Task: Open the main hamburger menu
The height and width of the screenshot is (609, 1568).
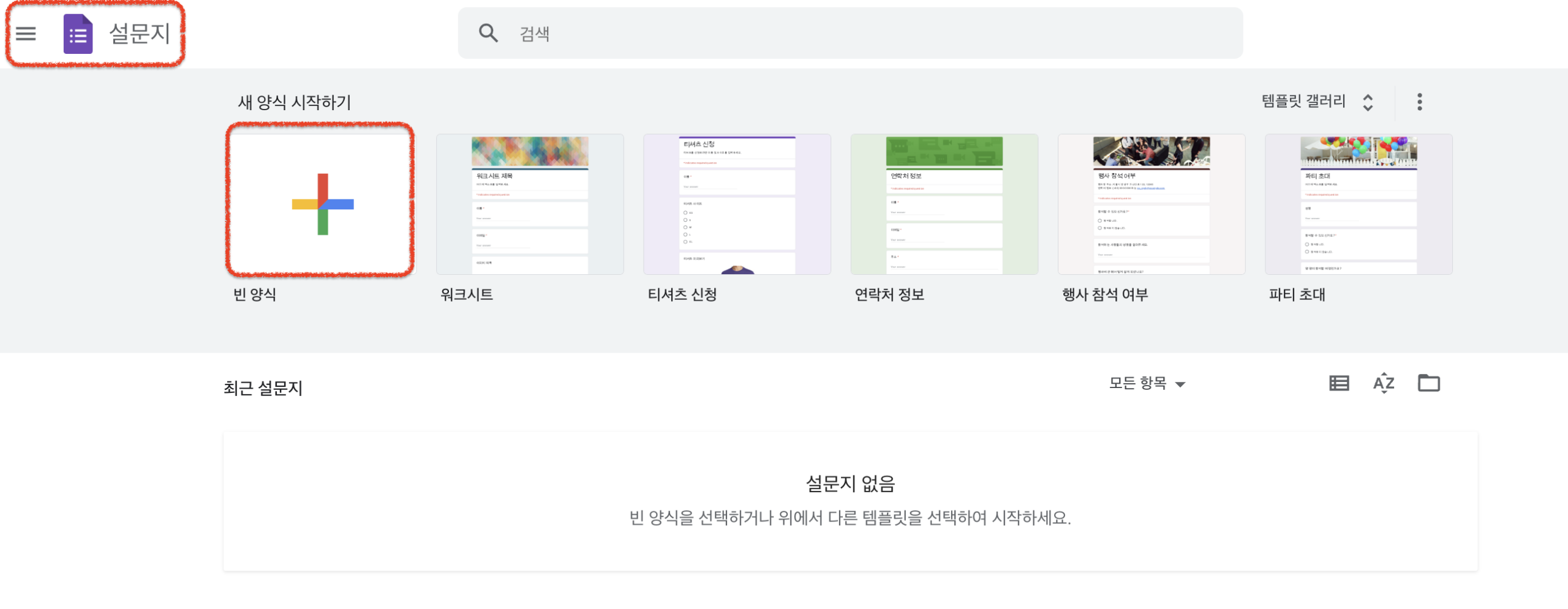Action: (x=26, y=35)
